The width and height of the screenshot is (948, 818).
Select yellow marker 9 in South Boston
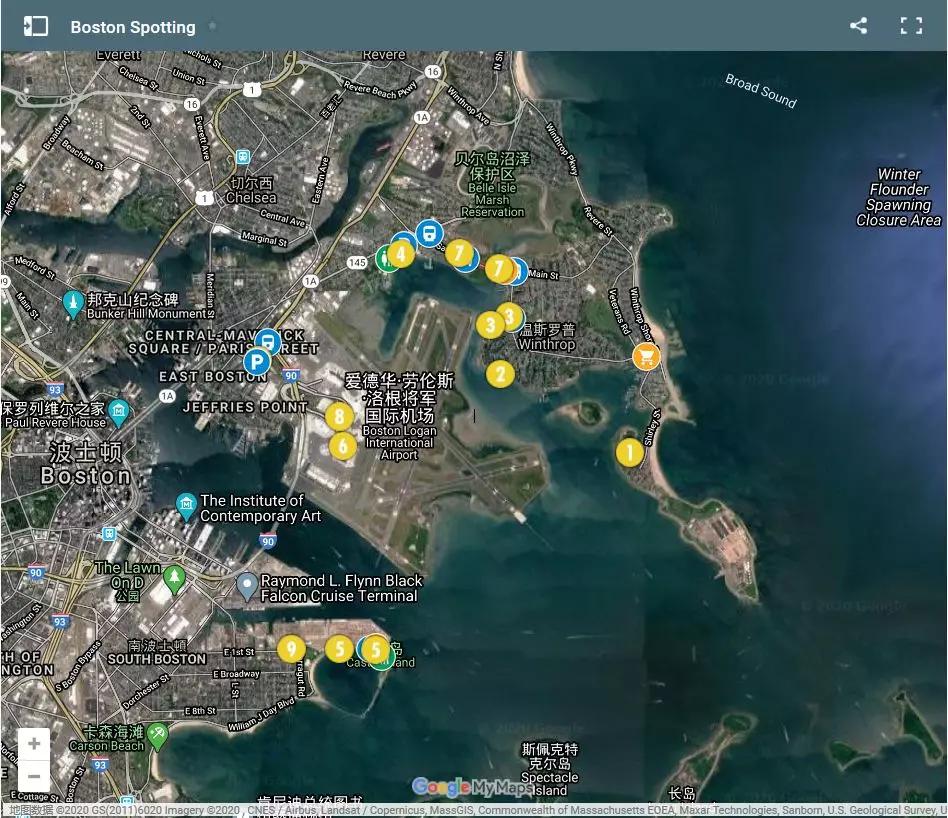click(291, 649)
